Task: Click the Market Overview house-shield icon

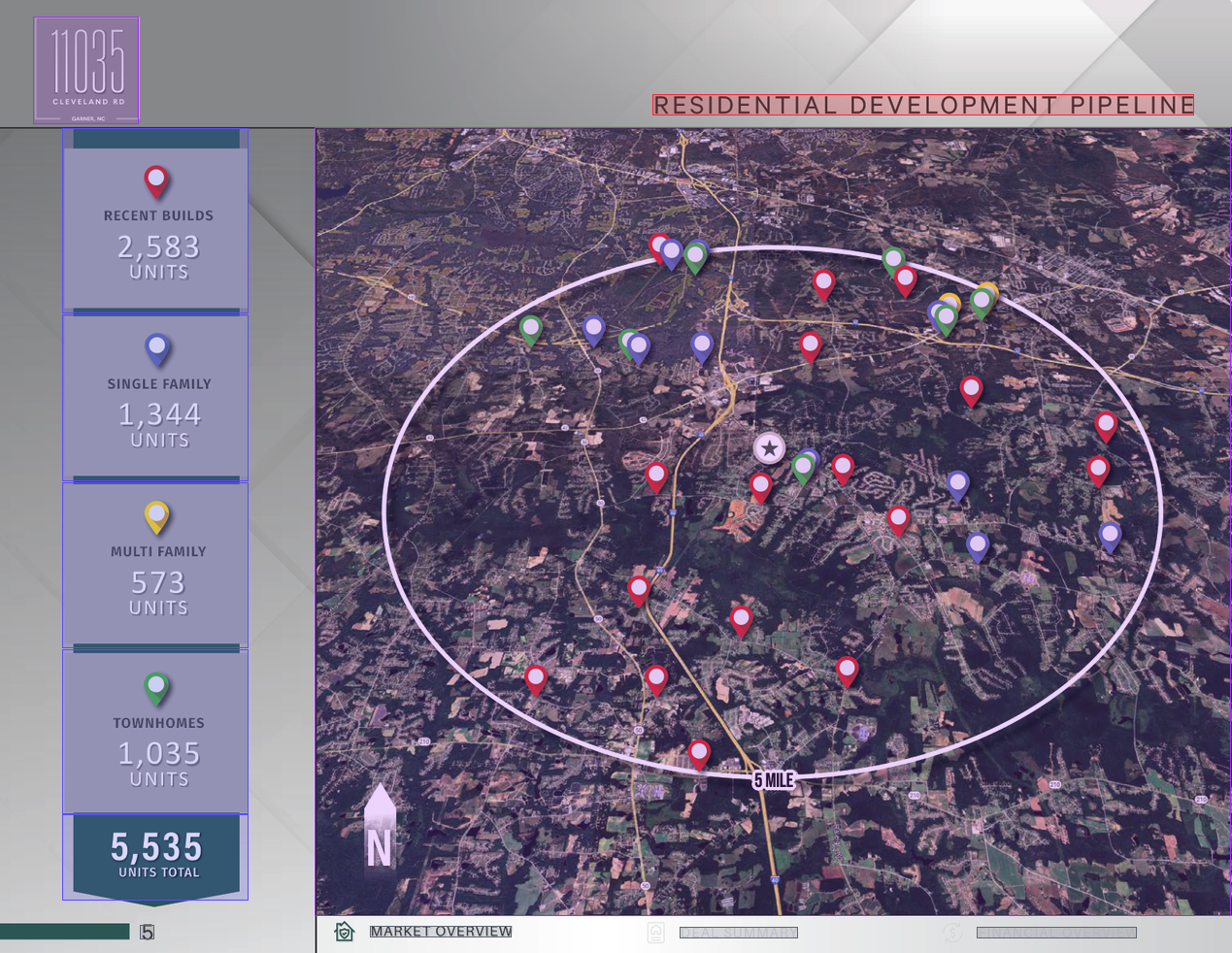Action: pyautogui.click(x=345, y=932)
